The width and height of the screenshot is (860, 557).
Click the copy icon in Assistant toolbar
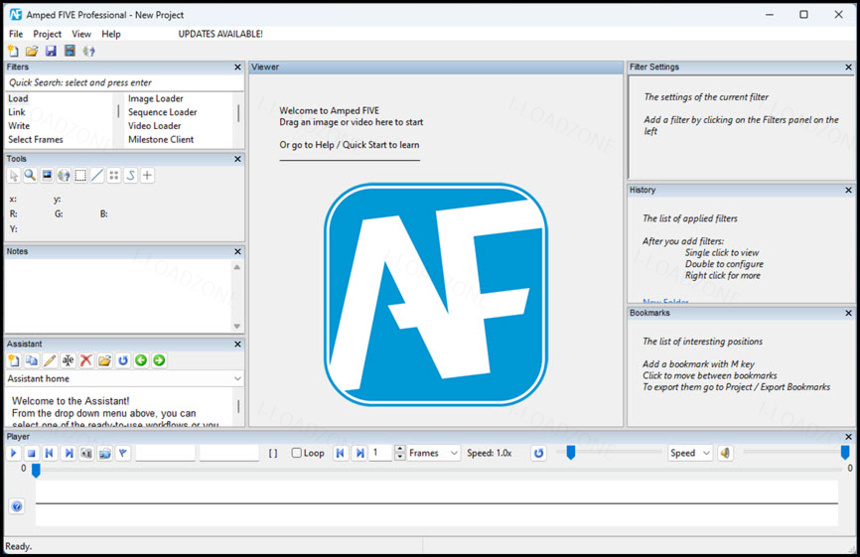click(32, 360)
